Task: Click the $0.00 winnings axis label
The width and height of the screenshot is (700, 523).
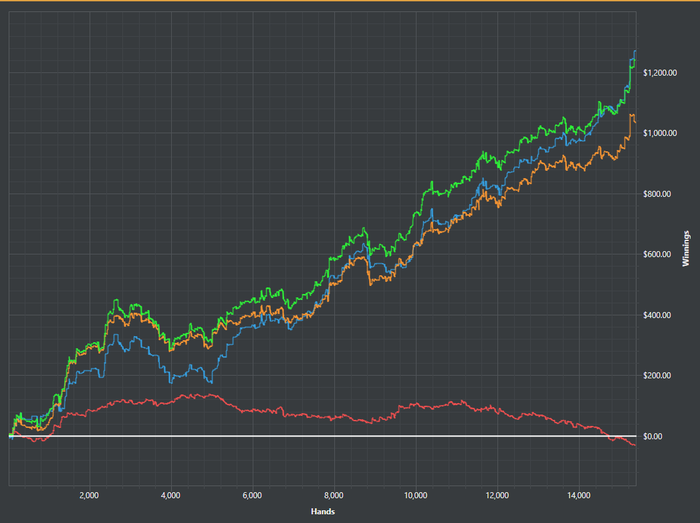Action: point(653,436)
